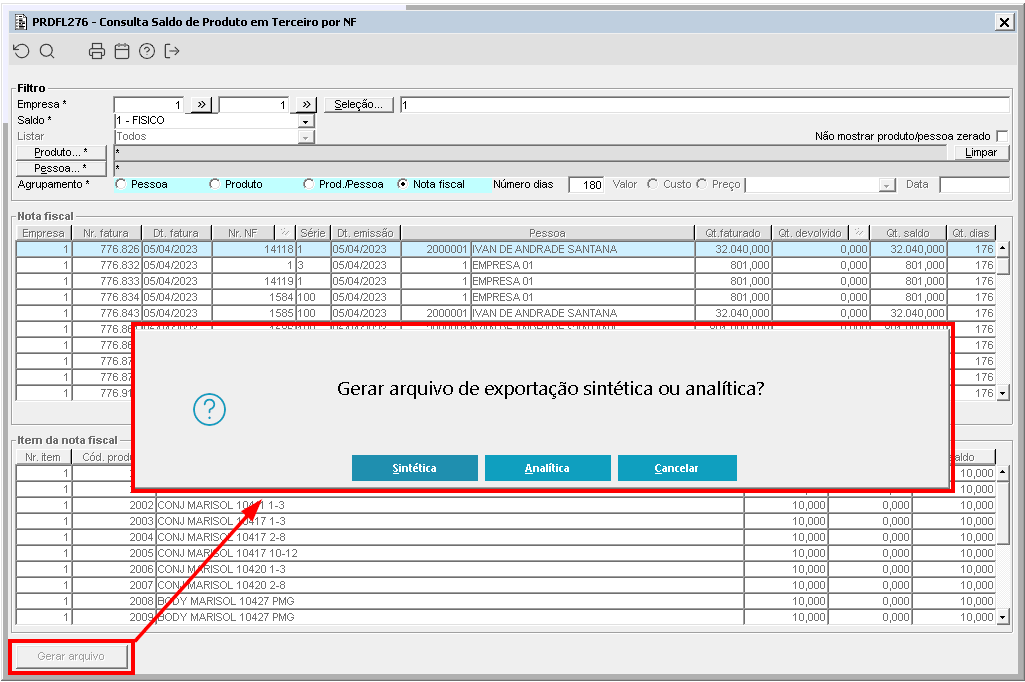Click into the second Empresa number field
Viewport: 1025px width, 682px height.
click(x=256, y=105)
